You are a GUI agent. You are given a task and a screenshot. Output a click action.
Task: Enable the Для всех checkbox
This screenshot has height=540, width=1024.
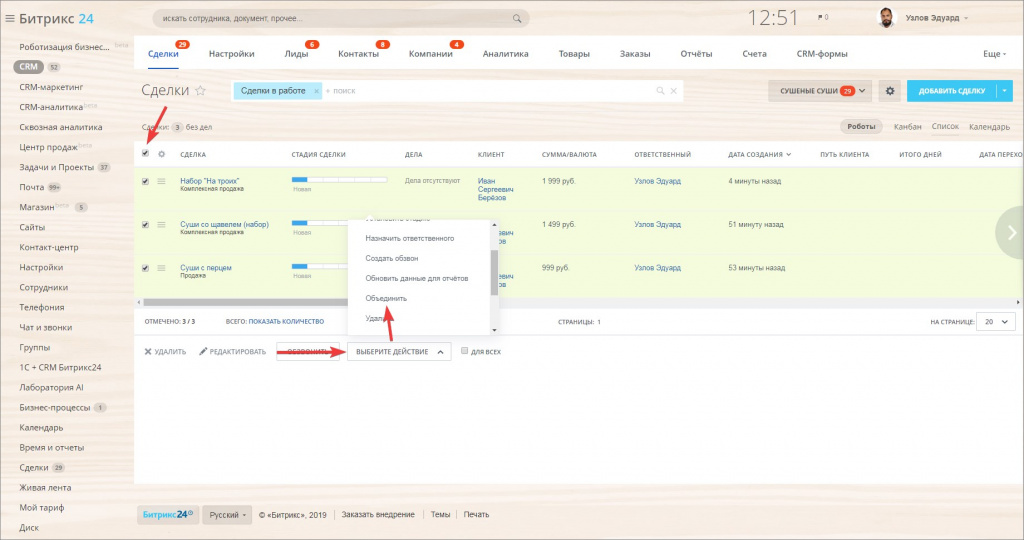464,352
